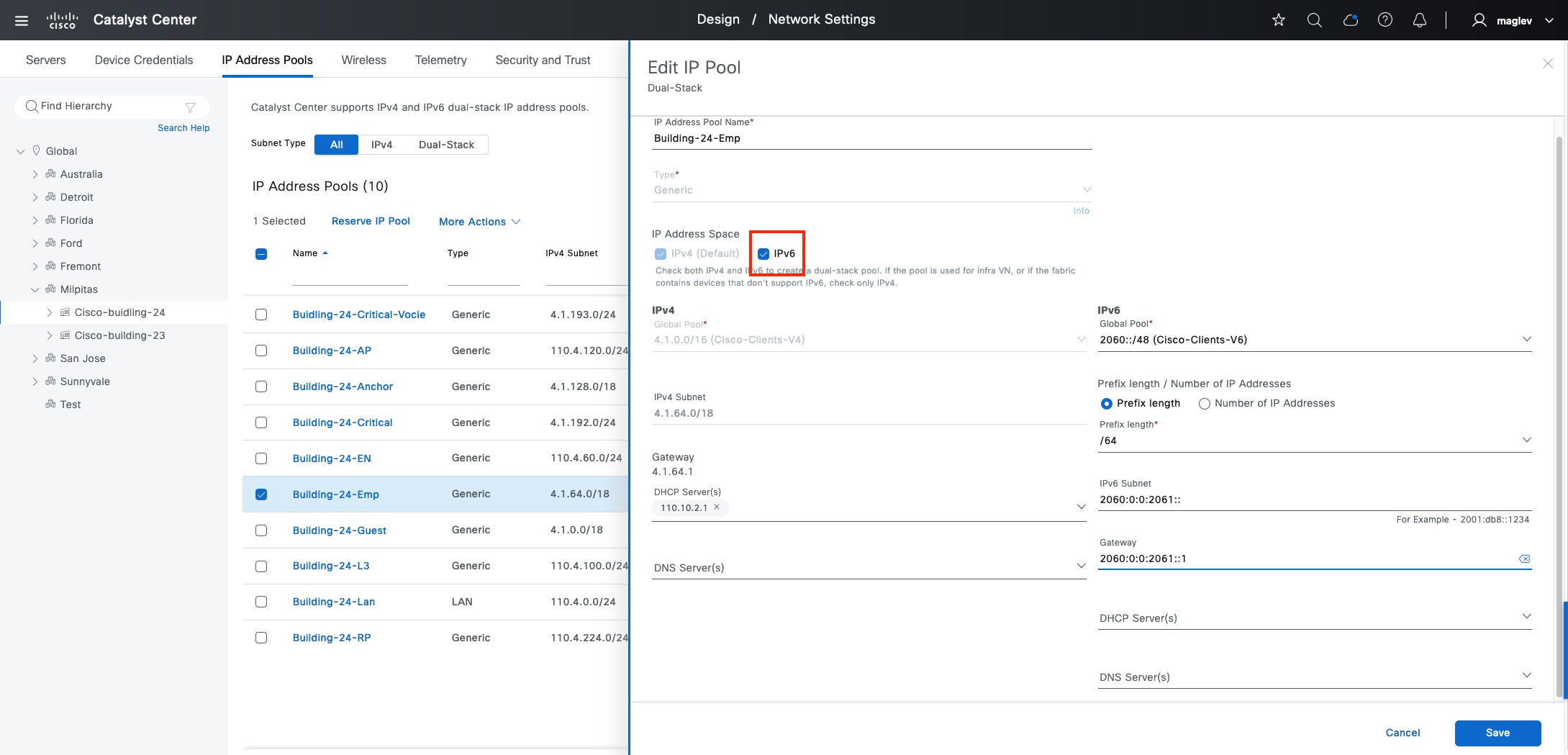Open the notifications bell icon
Image resolution: width=1568 pixels, height=755 pixels.
(1419, 20)
